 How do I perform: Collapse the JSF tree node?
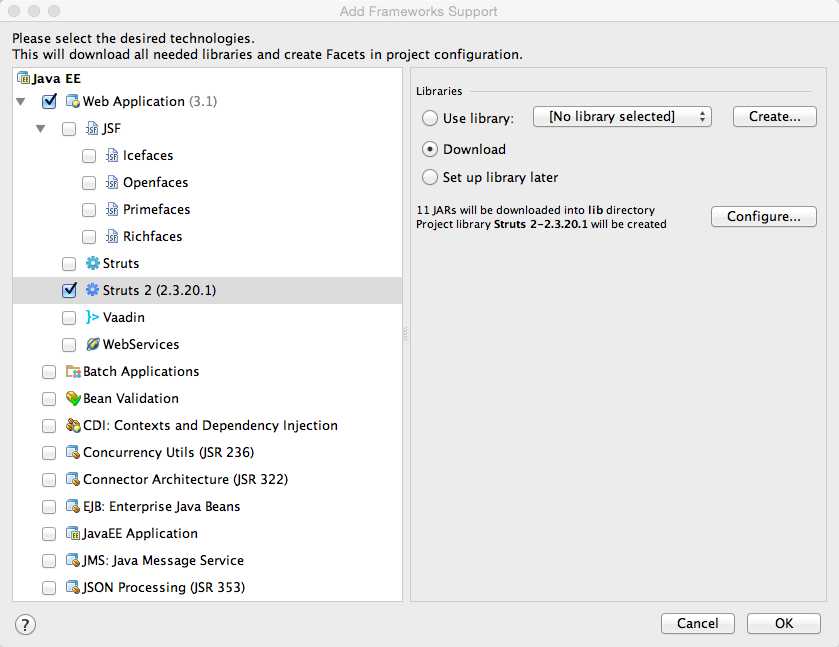[41, 128]
